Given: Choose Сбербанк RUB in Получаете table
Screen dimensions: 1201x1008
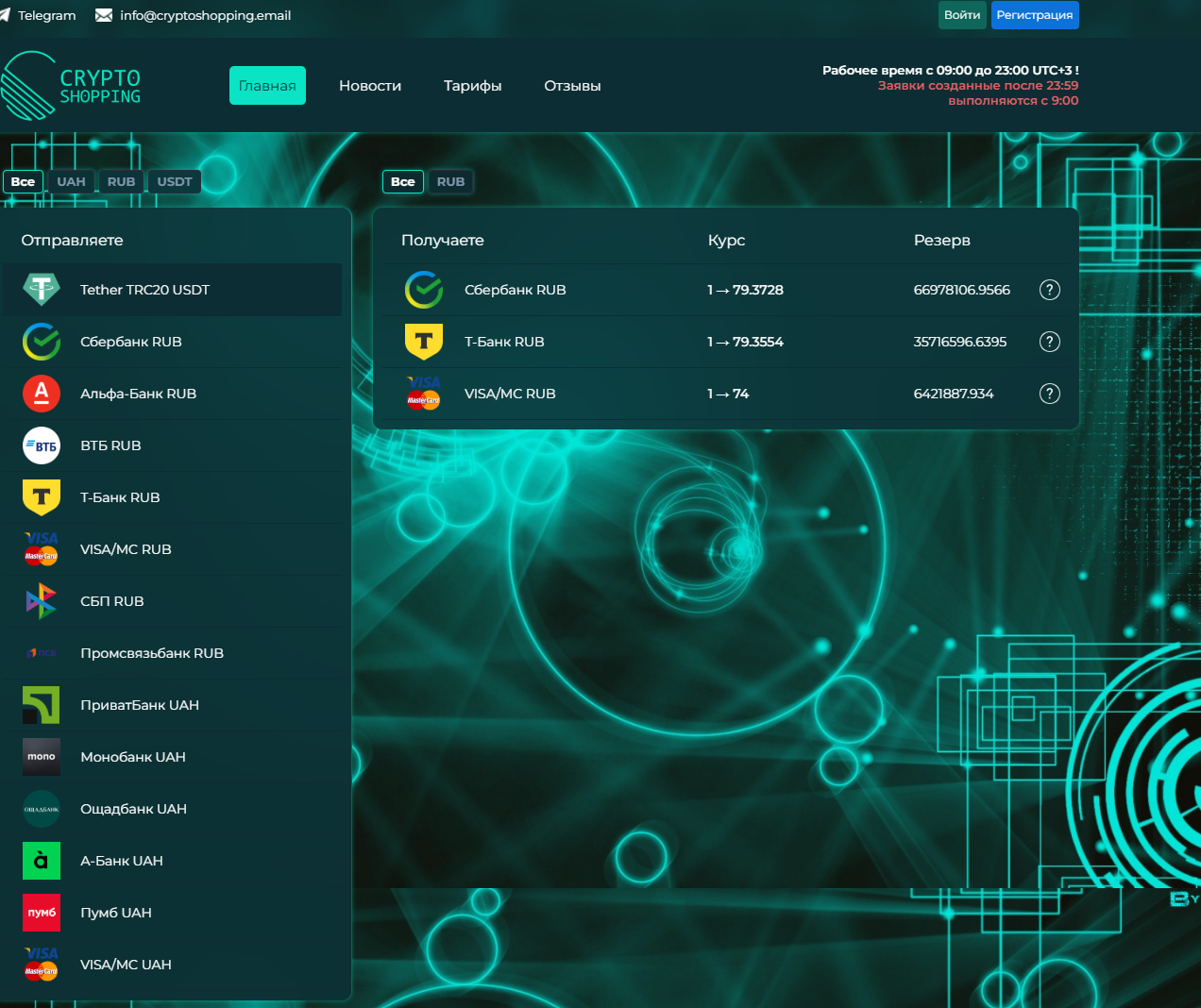Looking at the screenshot, I should click(516, 290).
